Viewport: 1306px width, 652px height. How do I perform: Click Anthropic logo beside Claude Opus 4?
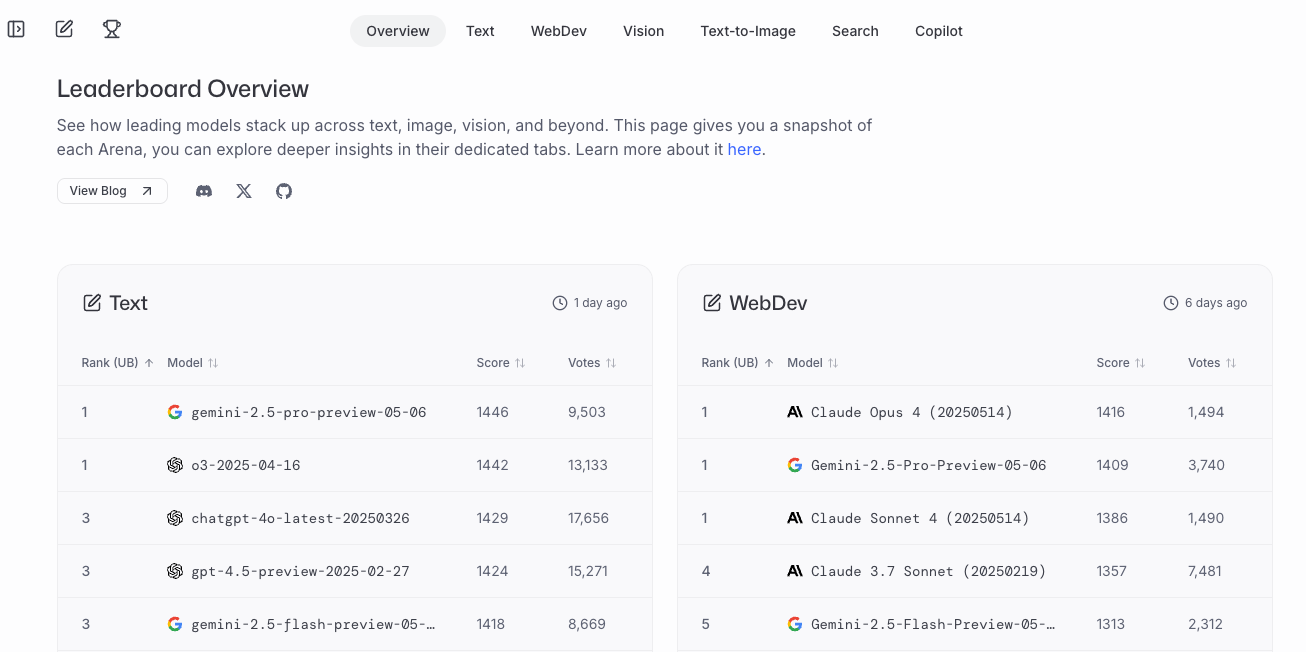795,412
